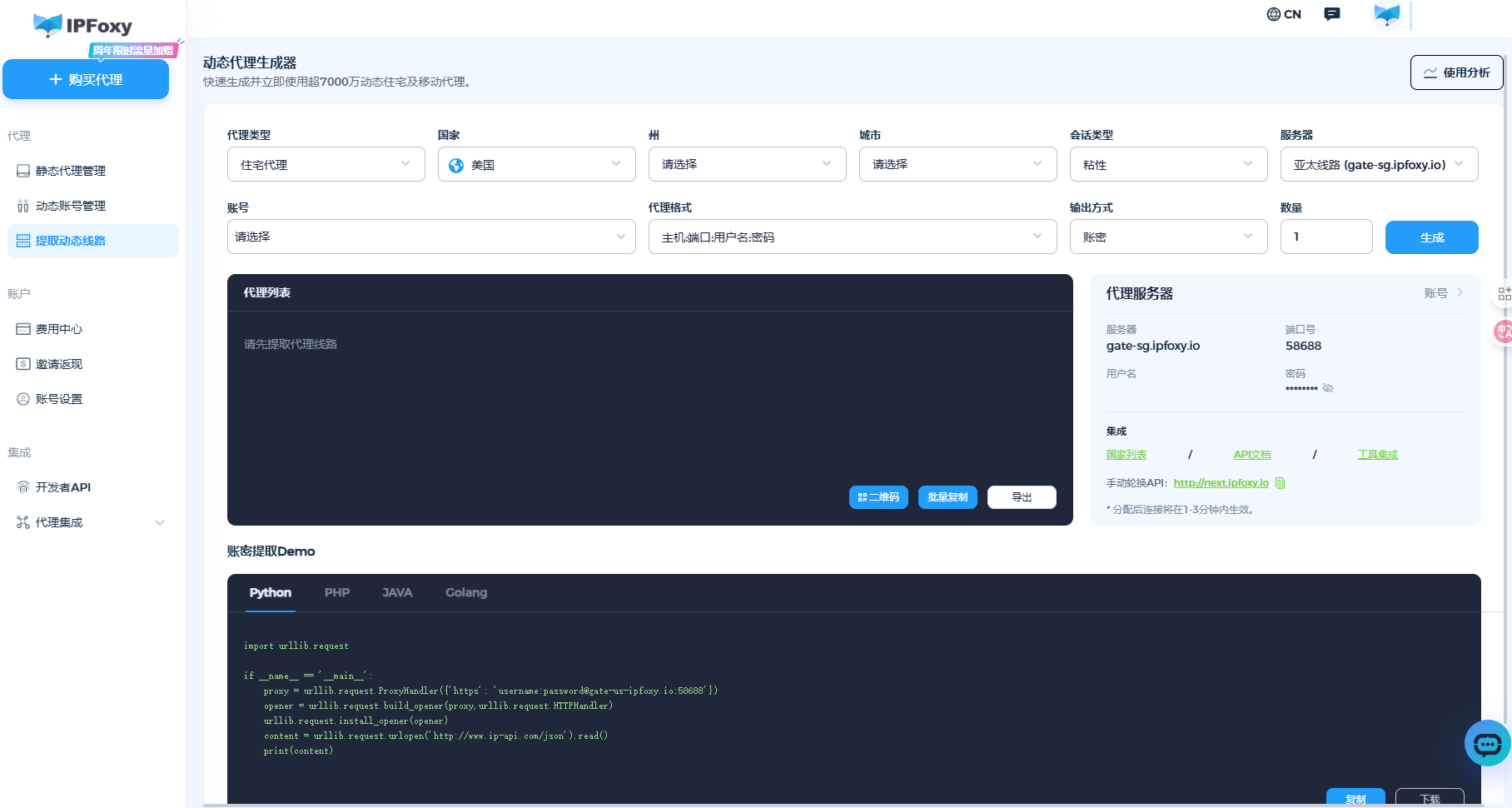Click the message notification icon in header
Image resolution: width=1512 pixels, height=808 pixels.
click(1332, 14)
